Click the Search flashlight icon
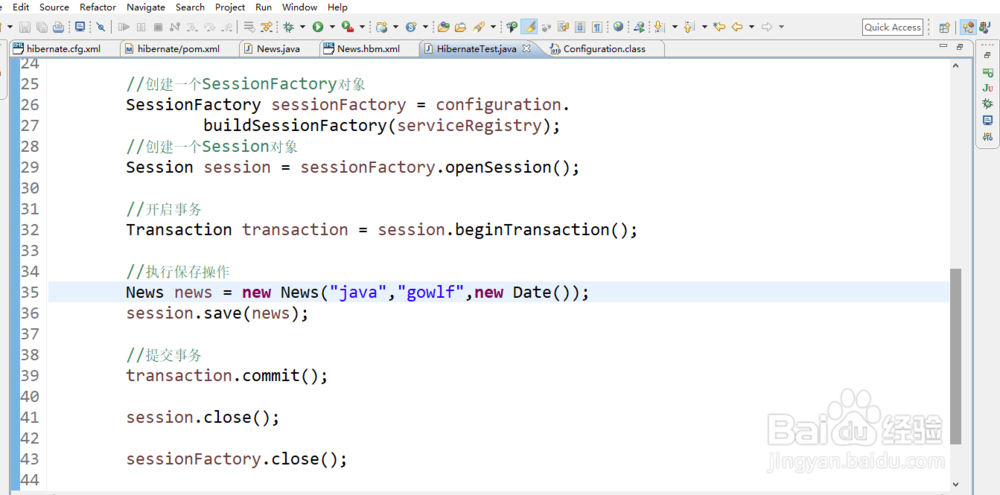This screenshot has height=495, width=1000. (478, 27)
